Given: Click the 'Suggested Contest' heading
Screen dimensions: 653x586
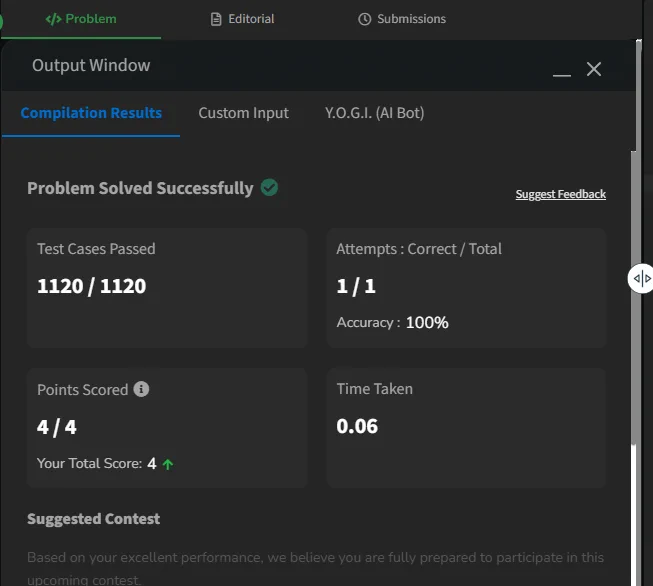Looking at the screenshot, I should pyautogui.click(x=94, y=519).
